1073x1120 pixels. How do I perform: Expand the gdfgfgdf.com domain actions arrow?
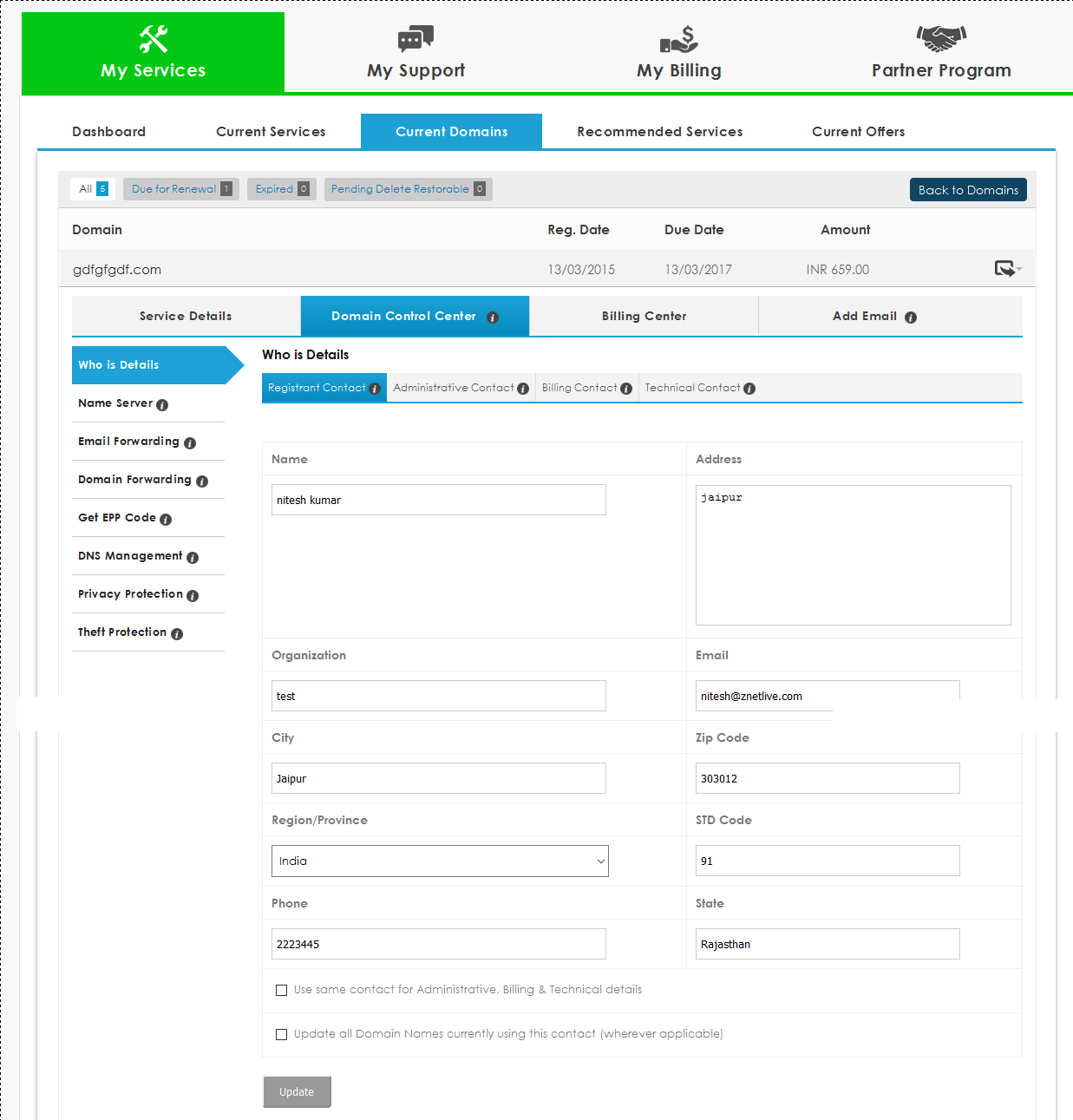point(1007,269)
